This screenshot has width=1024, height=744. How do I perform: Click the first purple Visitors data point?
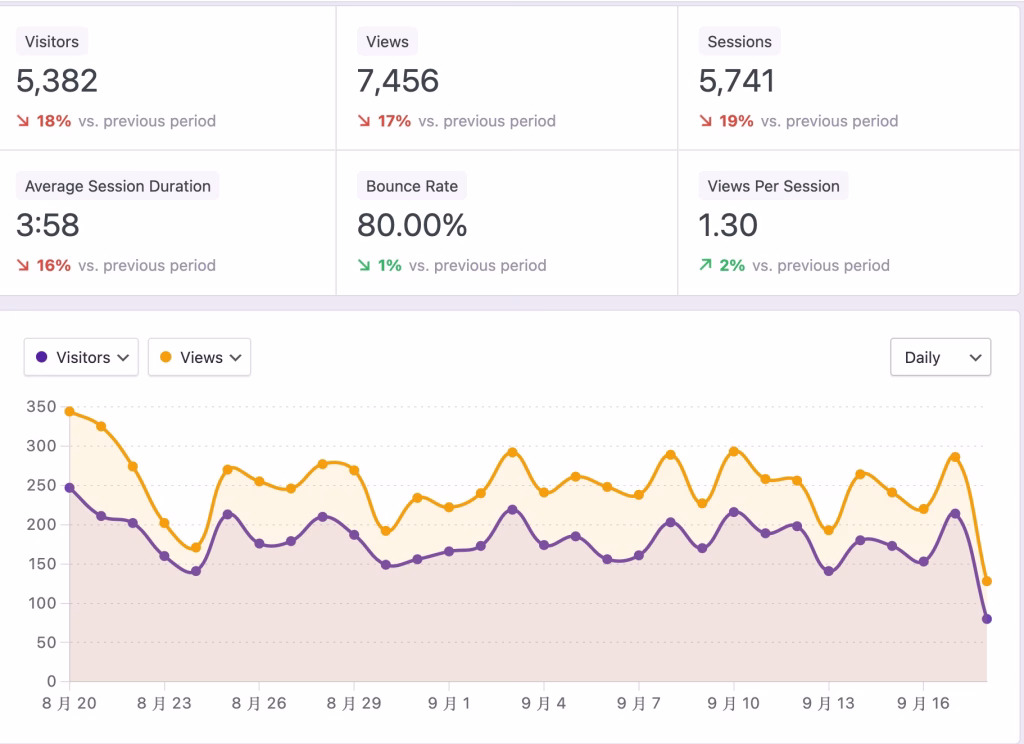pyautogui.click(x=70, y=488)
